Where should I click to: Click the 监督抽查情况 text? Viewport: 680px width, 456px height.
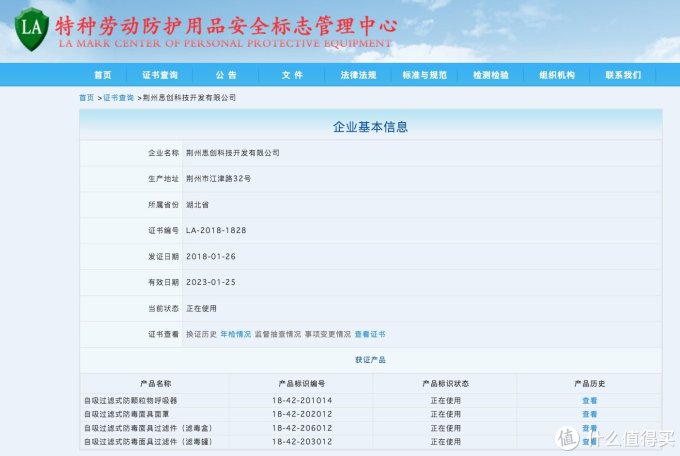pyautogui.click(x=278, y=334)
